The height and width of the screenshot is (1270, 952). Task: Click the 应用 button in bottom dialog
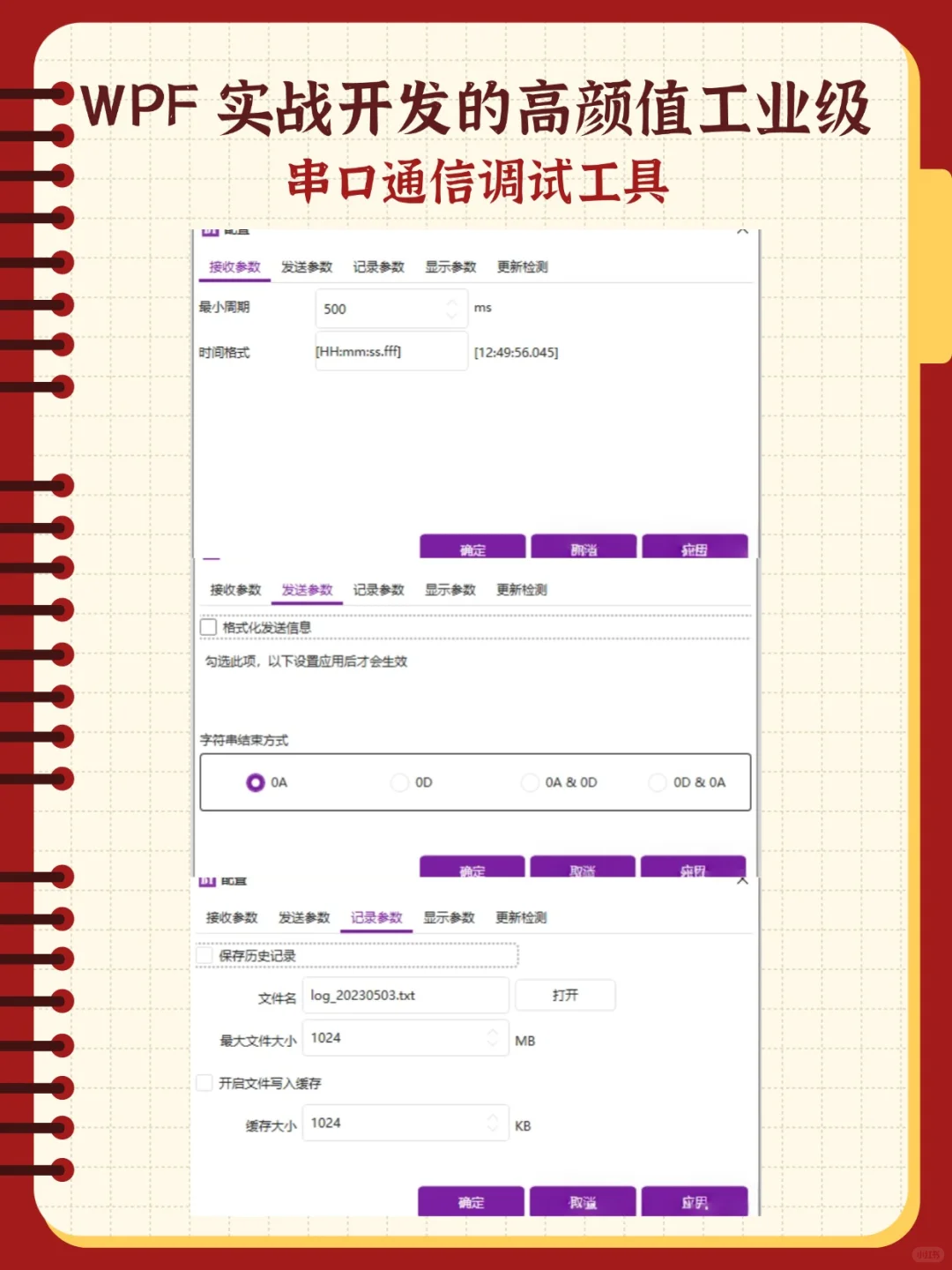click(x=695, y=1202)
